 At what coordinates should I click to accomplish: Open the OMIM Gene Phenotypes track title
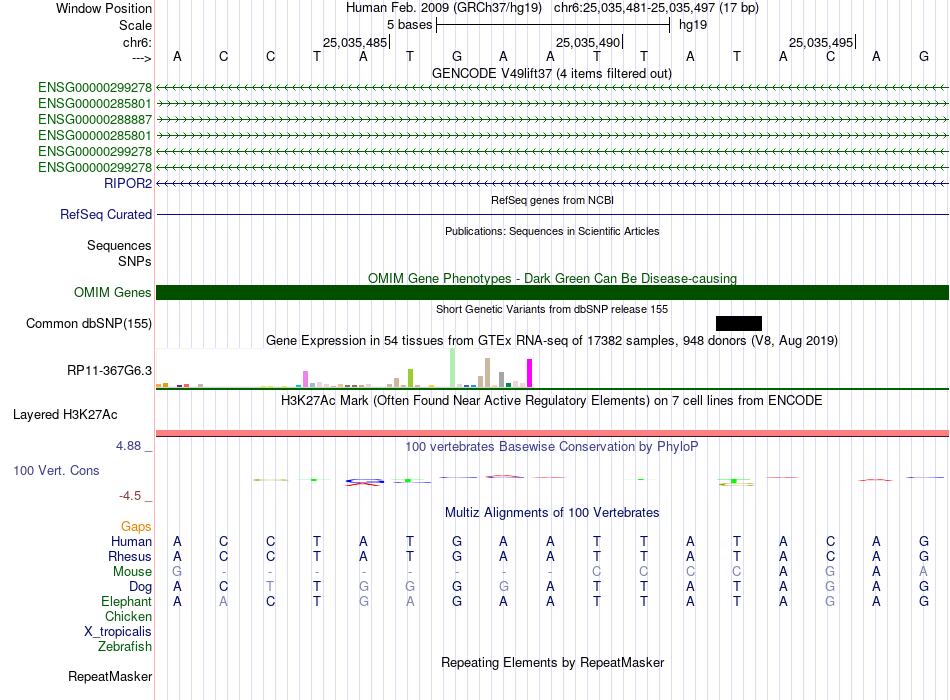point(552,278)
